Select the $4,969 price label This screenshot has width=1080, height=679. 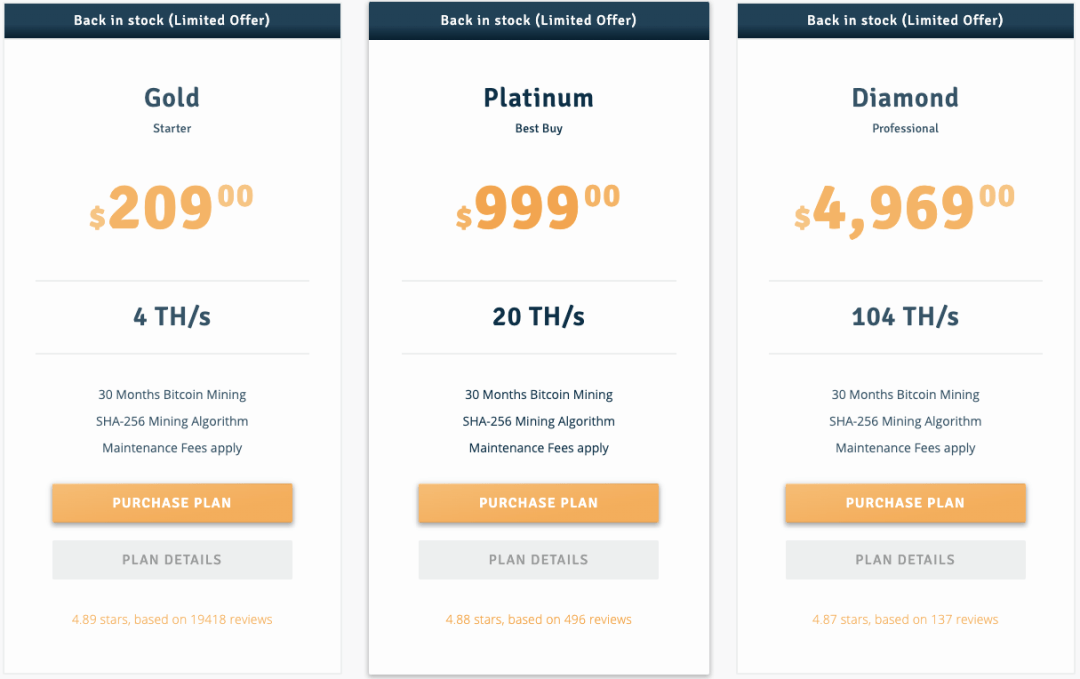coord(904,209)
